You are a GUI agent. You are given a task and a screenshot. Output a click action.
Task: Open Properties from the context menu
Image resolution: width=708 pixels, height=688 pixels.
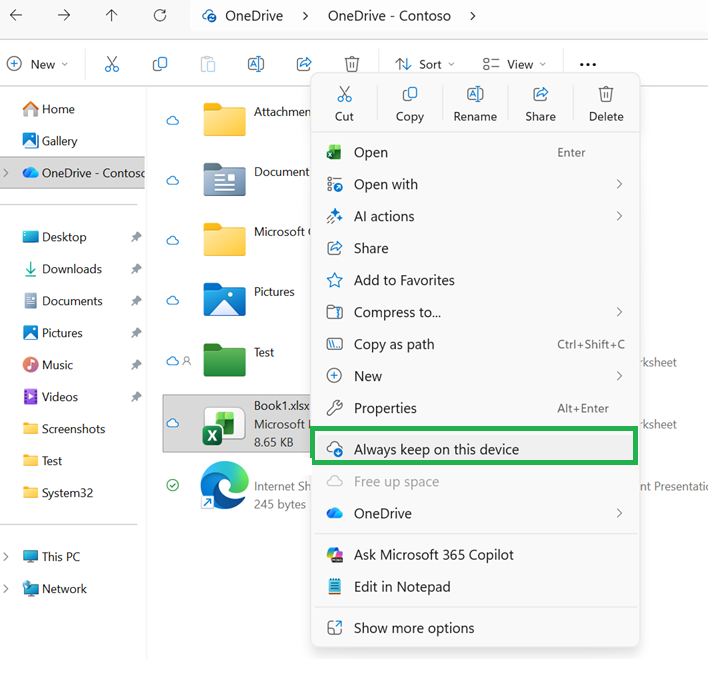tap(475, 408)
